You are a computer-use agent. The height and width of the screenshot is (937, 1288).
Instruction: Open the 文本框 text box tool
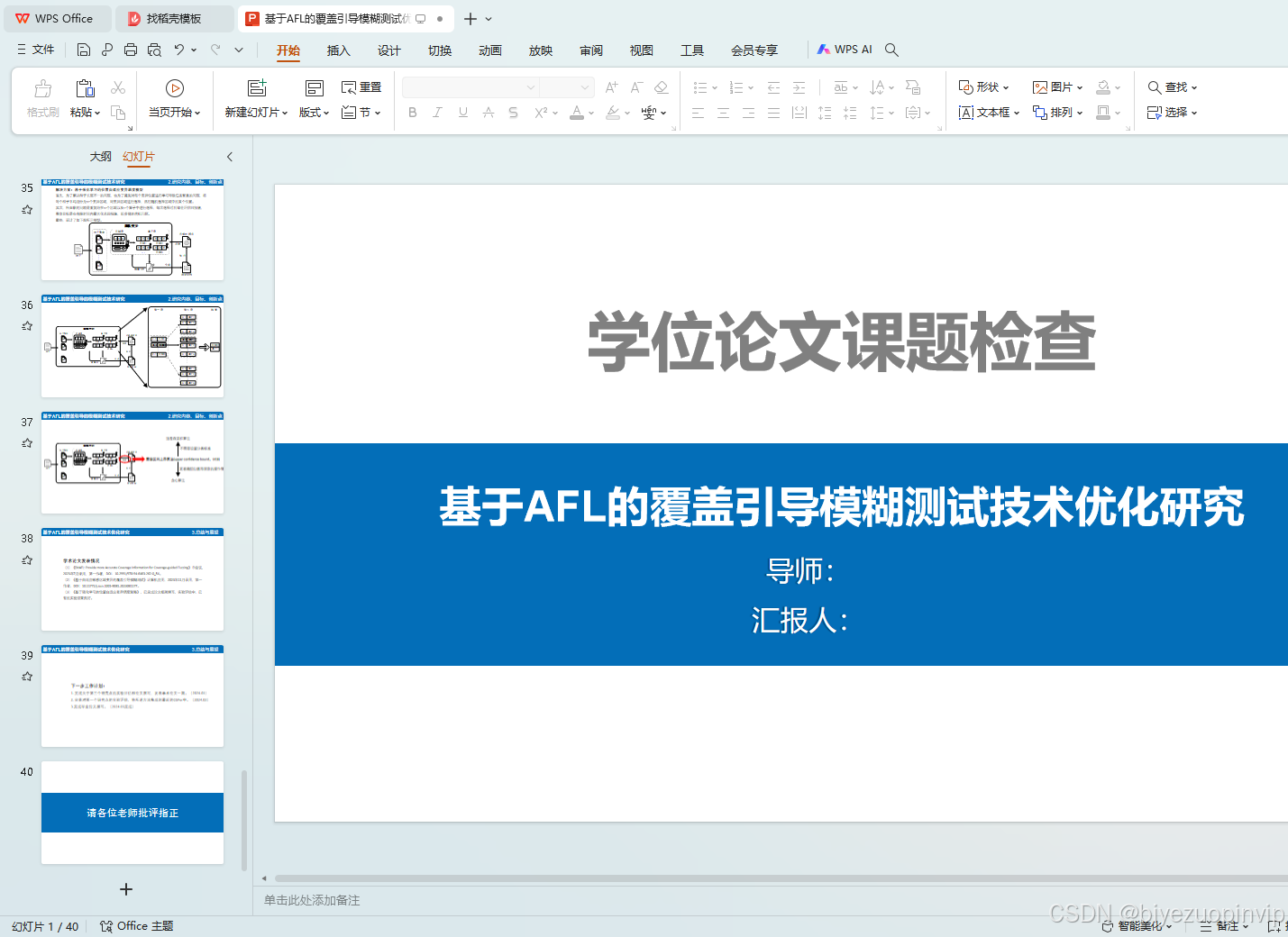tap(988, 112)
